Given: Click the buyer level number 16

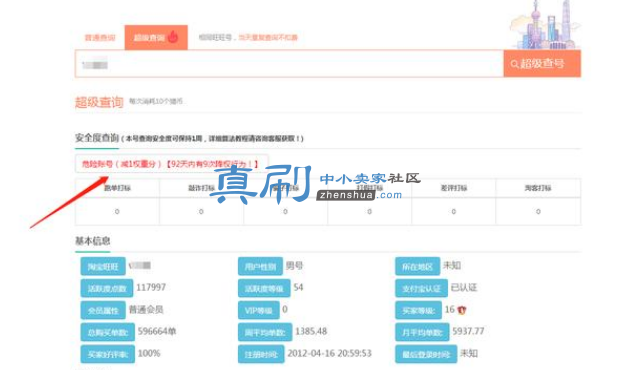Looking at the screenshot, I should (x=450, y=309).
